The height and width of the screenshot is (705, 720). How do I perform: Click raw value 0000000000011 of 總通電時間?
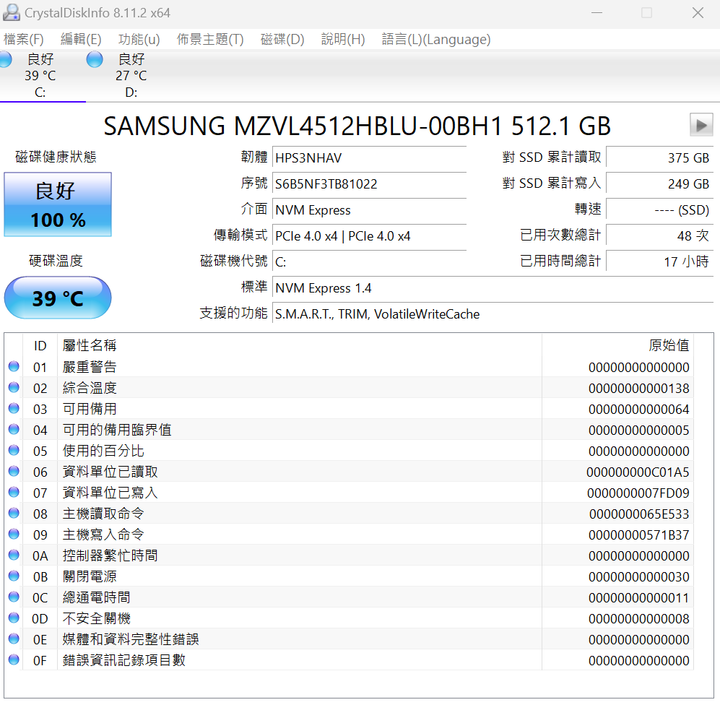639,598
